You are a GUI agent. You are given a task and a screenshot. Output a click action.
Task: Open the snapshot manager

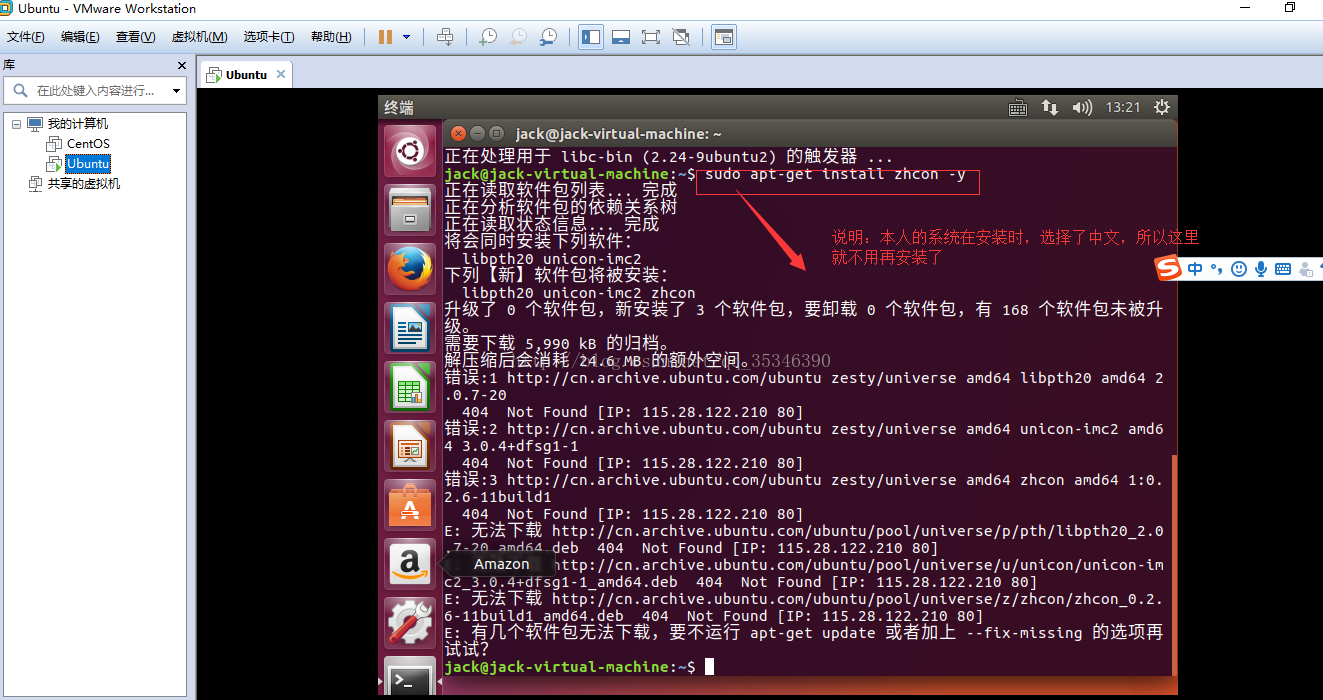(548, 37)
